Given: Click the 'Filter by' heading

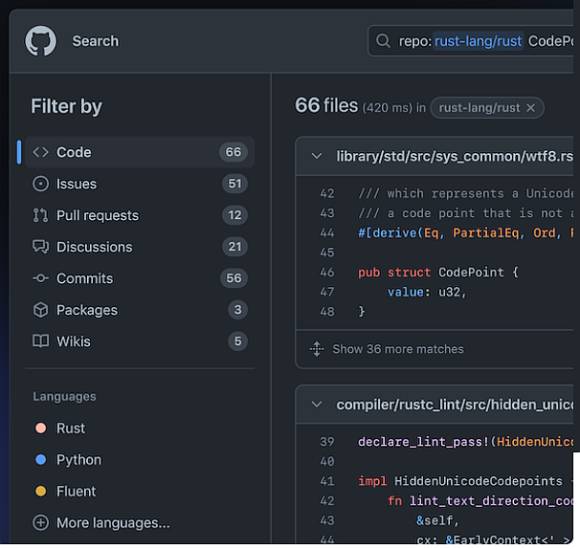Looking at the screenshot, I should (x=67, y=107).
